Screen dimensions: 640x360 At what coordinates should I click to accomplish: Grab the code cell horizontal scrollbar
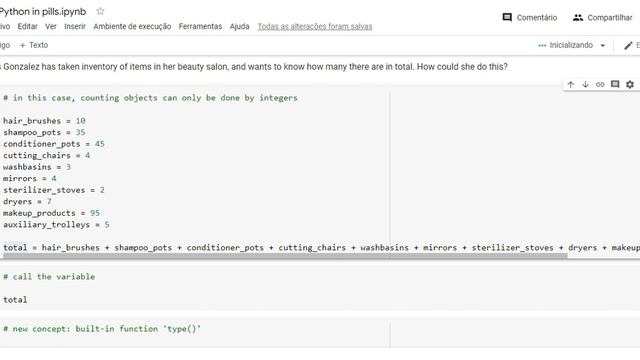tap(285, 256)
